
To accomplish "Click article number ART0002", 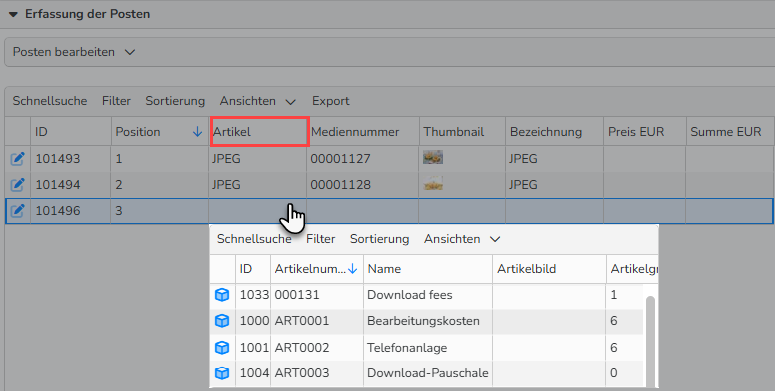I will pyautogui.click(x=301, y=348).
